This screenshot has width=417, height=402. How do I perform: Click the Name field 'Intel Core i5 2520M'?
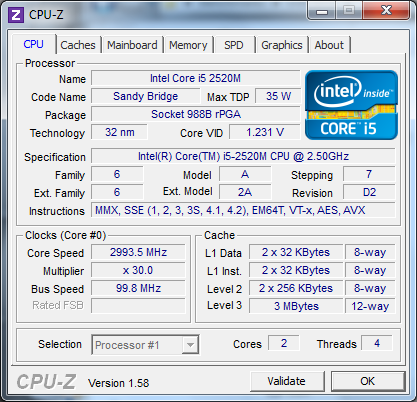pos(195,78)
